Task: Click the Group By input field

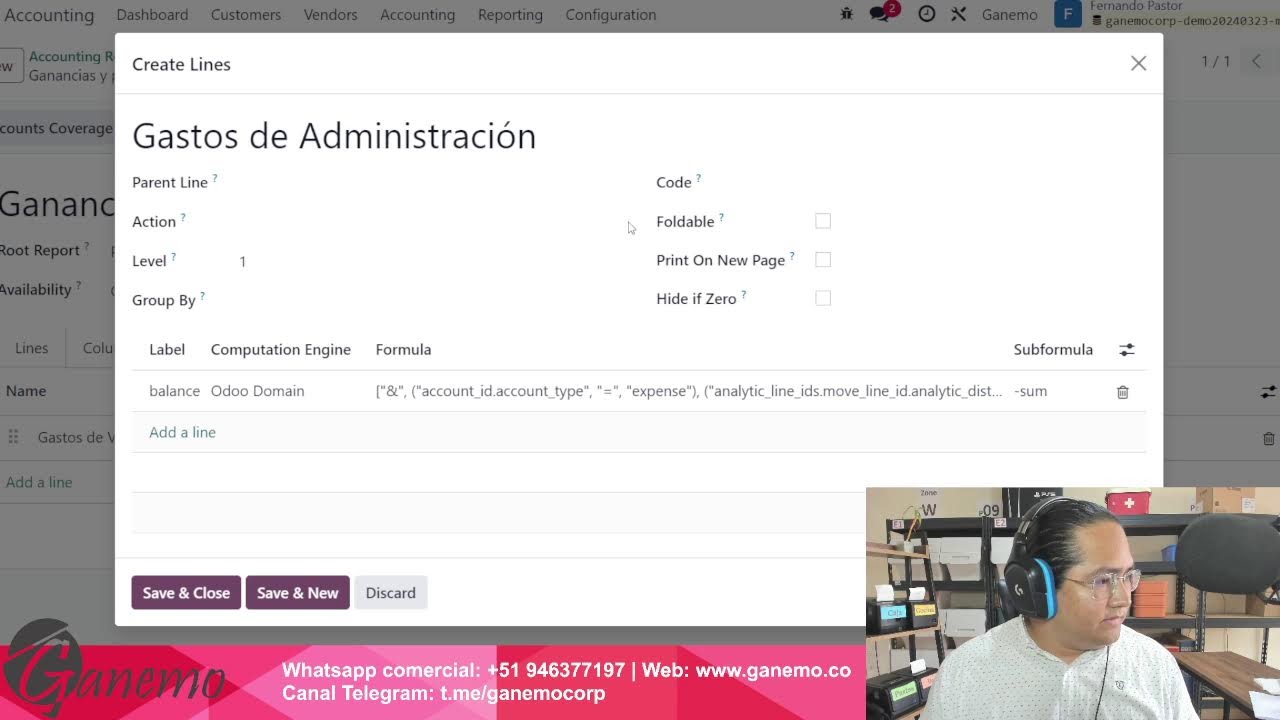Action: [x=428, y=300]
